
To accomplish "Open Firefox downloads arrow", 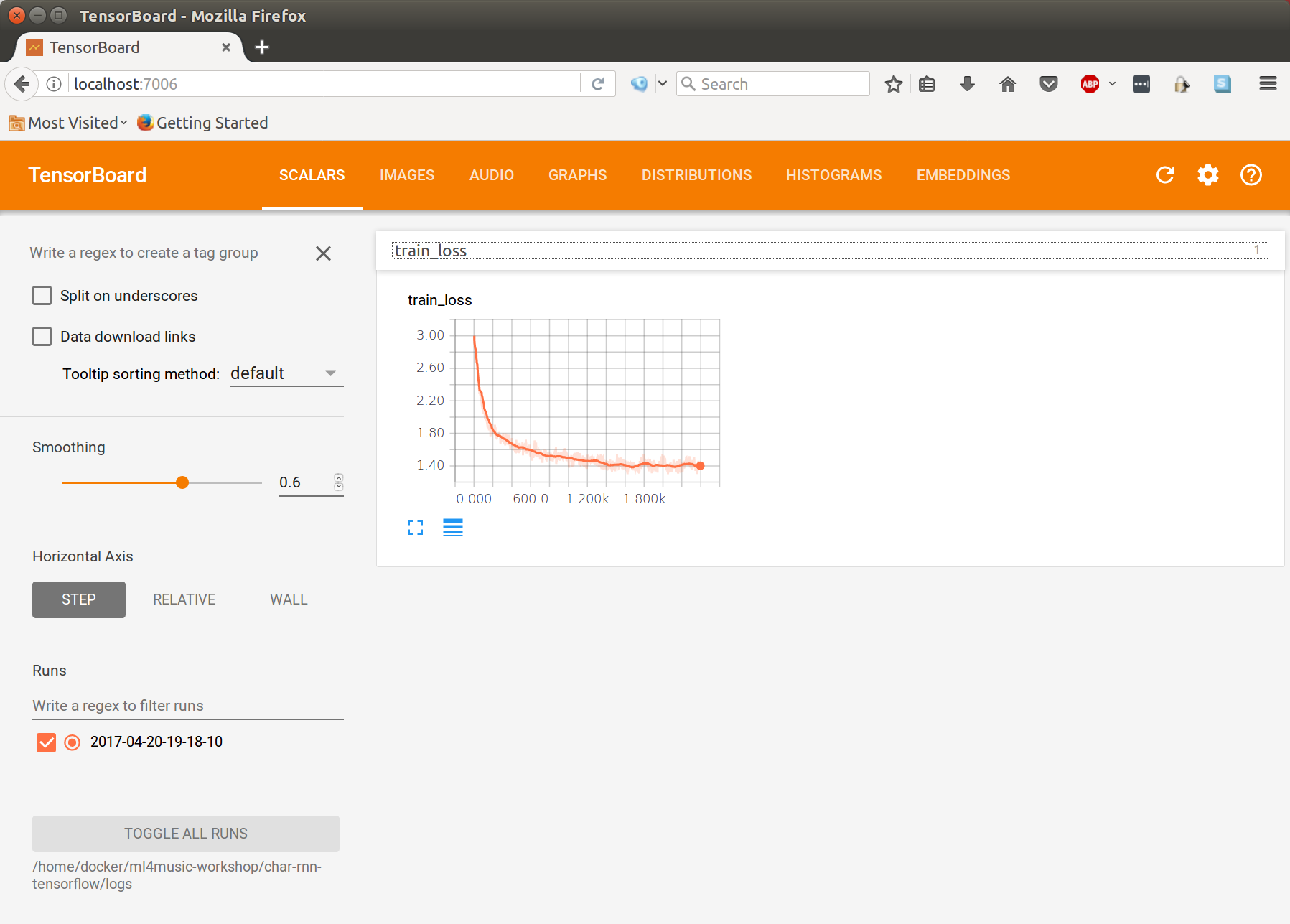I will tap(967, 84).
